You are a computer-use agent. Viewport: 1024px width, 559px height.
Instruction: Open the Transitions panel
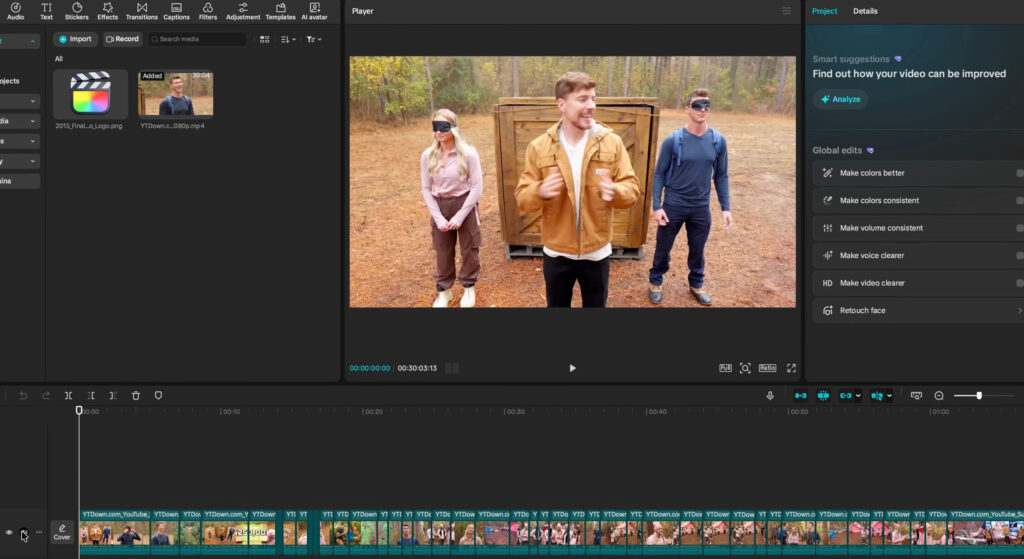(x=142, y=11)
